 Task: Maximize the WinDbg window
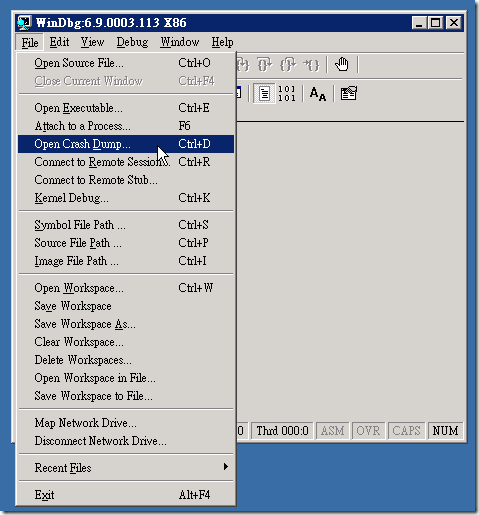[x=435, y=23]
